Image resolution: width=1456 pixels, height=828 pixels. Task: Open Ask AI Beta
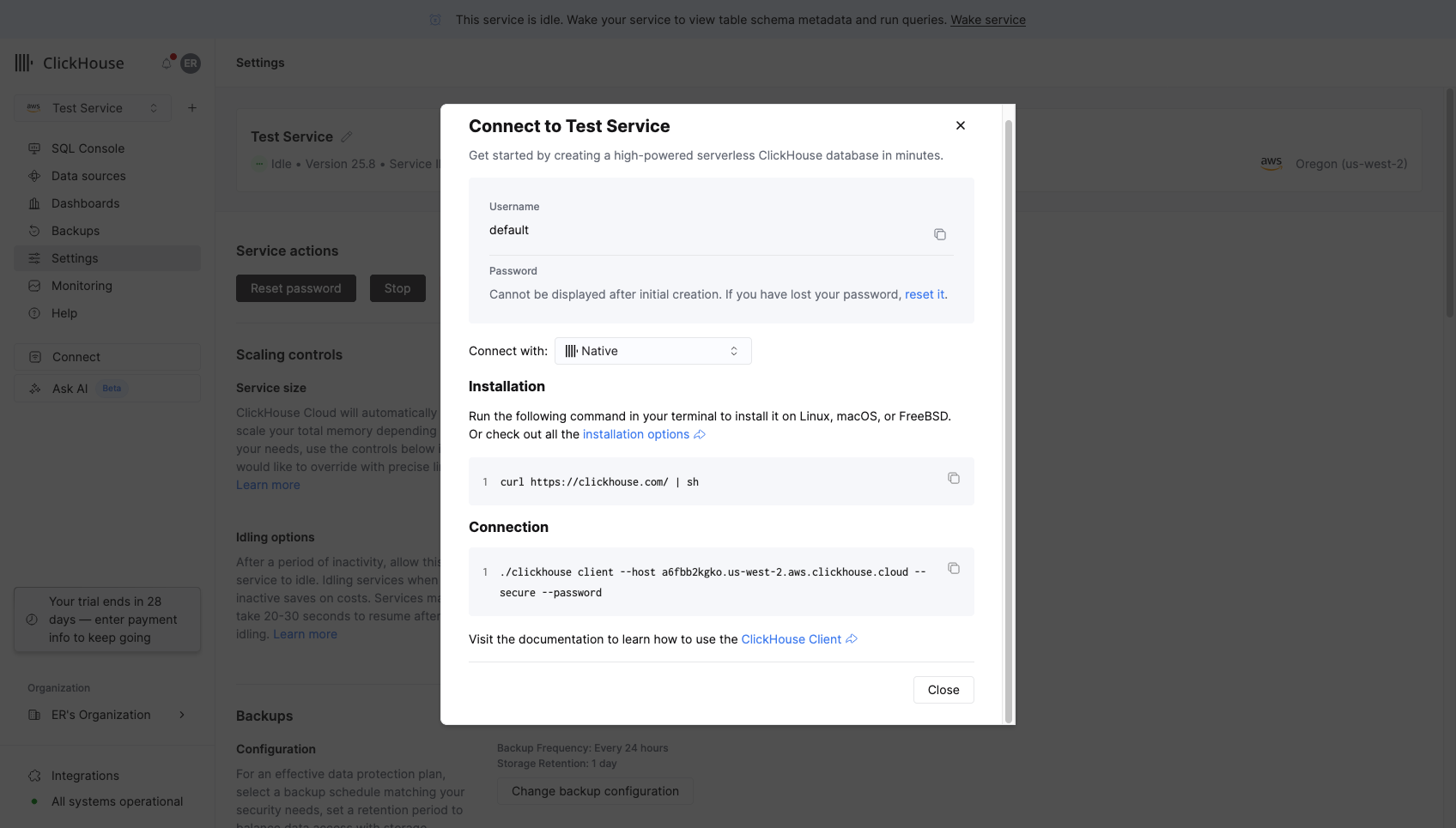coord(107,389)
